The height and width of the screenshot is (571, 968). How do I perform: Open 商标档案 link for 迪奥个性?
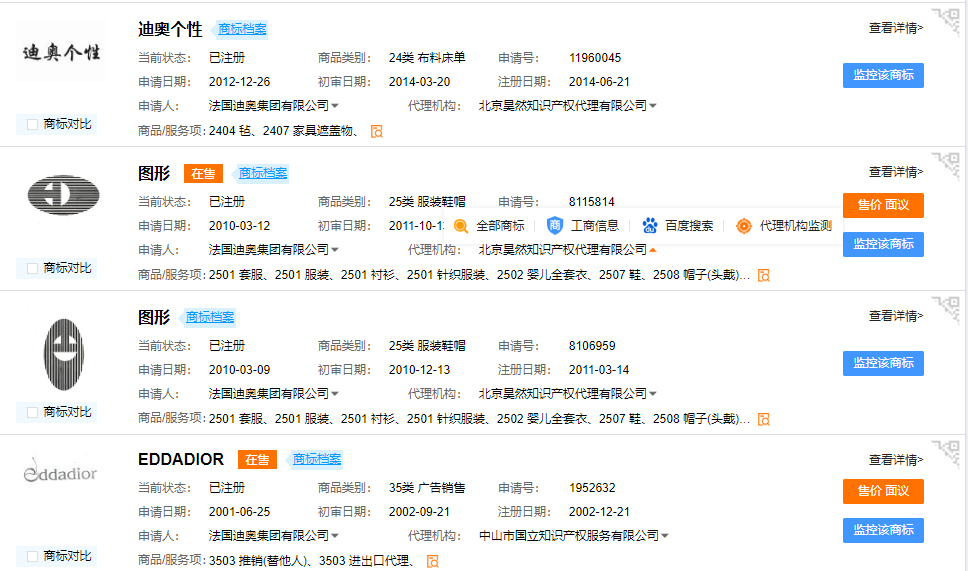242,29
